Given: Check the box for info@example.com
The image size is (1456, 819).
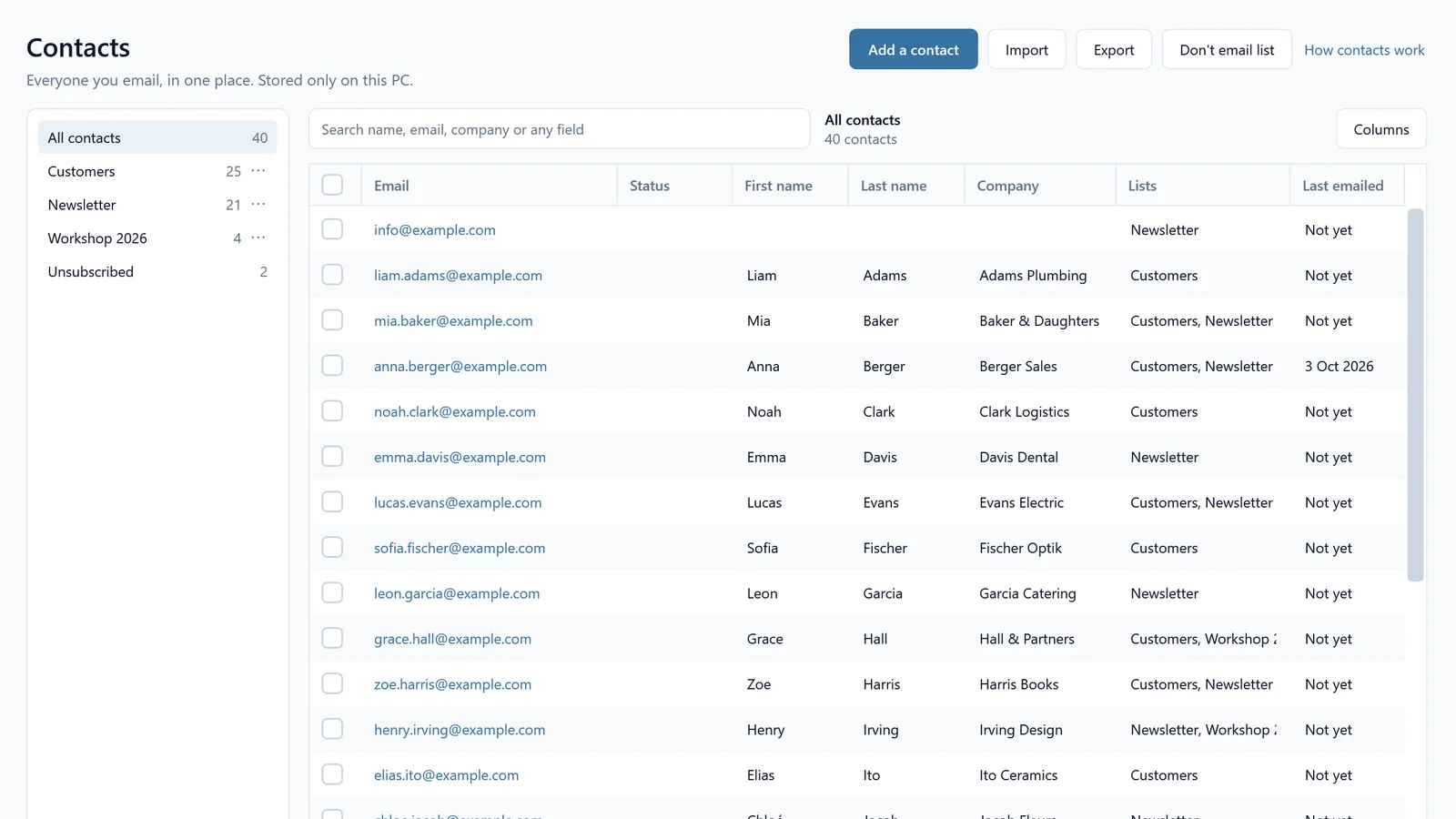Looking at the screenshot, I should (332, 229).
